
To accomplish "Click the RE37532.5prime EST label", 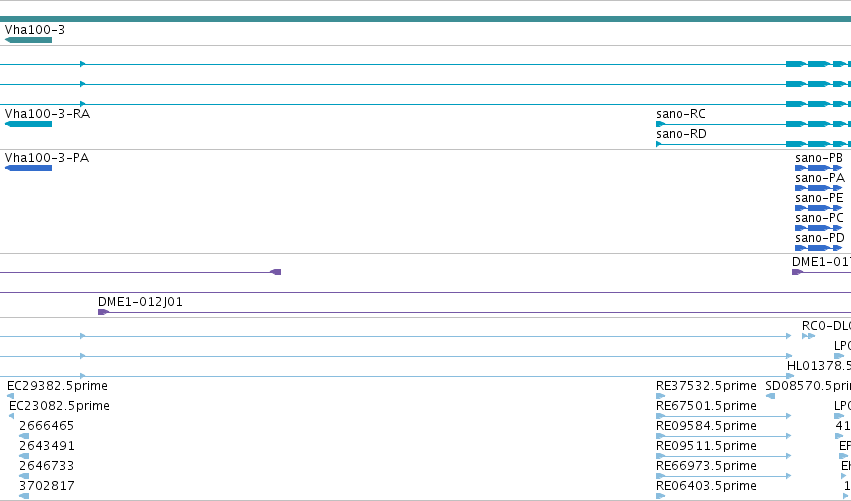I will pyautogui.click(x=706, y=386).
